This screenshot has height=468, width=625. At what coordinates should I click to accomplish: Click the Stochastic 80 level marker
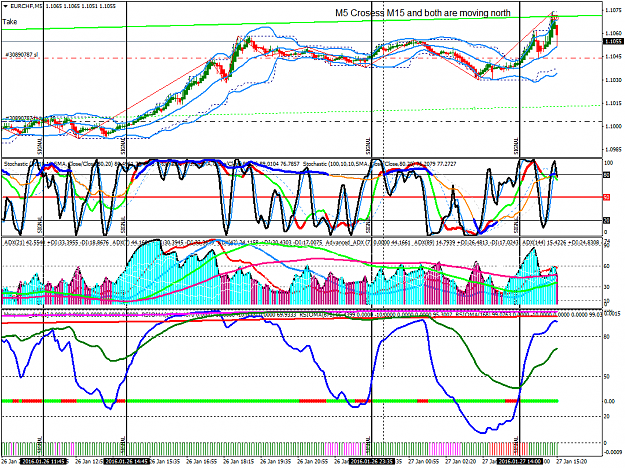(x=607, y=175)
